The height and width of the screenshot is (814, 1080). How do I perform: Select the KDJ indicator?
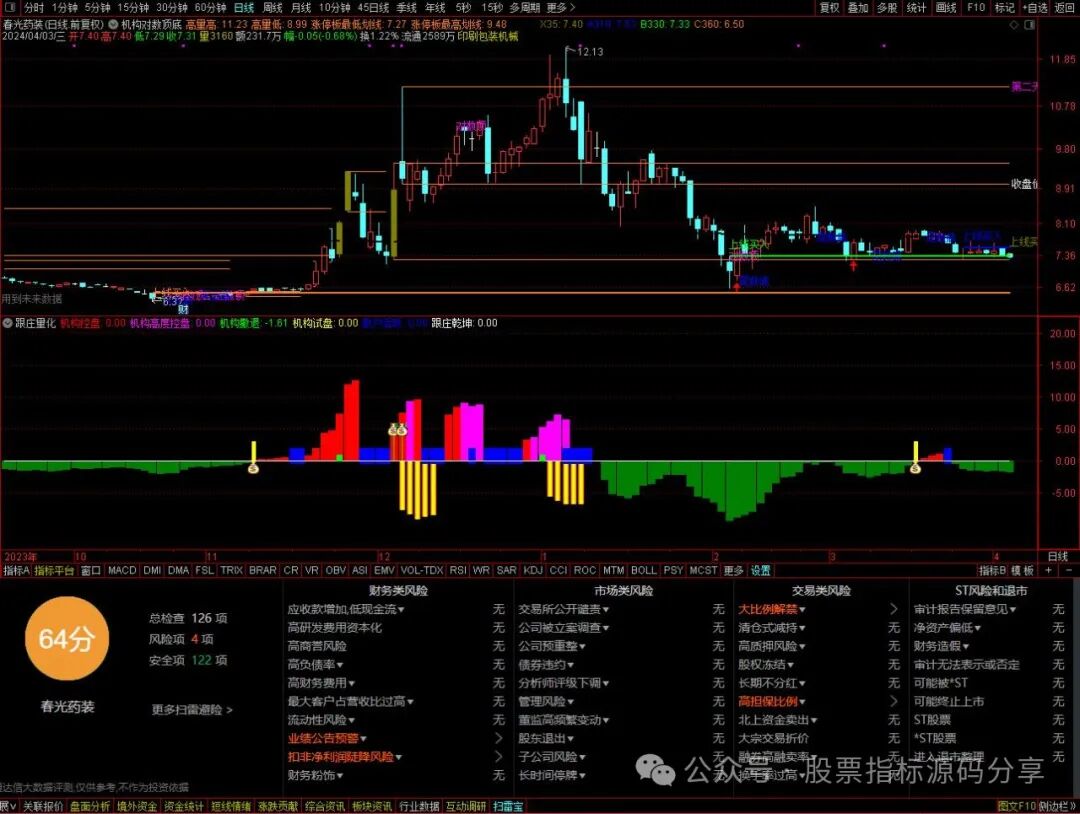tap(532, 570)
